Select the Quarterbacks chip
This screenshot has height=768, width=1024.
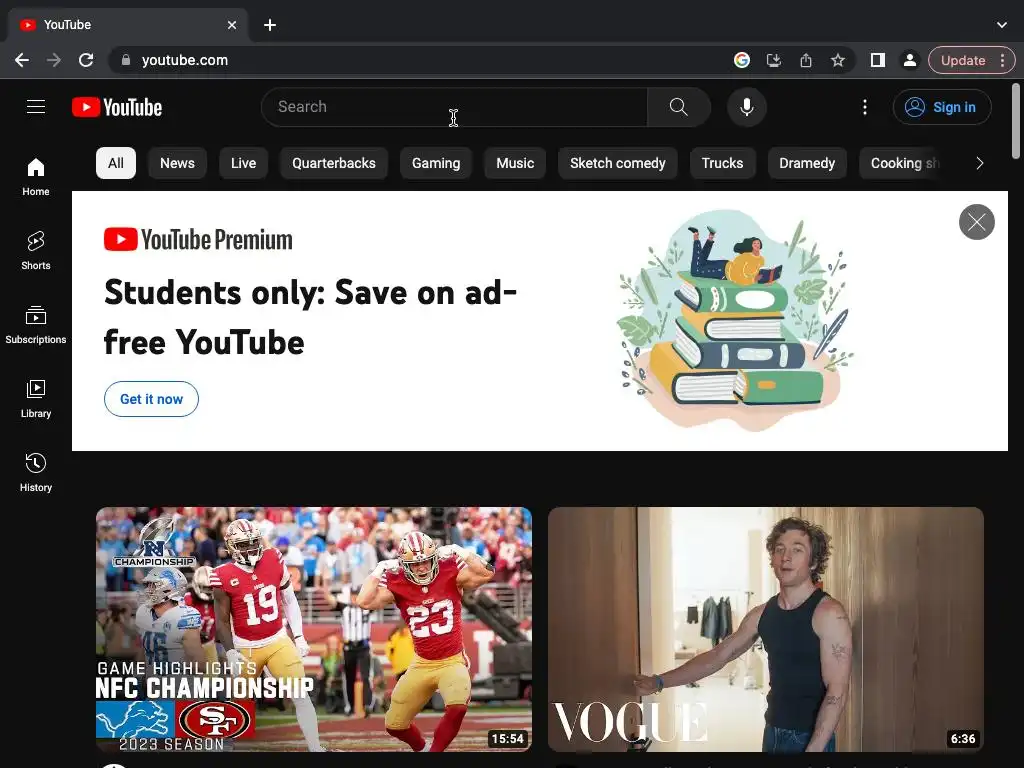point(334,163)
